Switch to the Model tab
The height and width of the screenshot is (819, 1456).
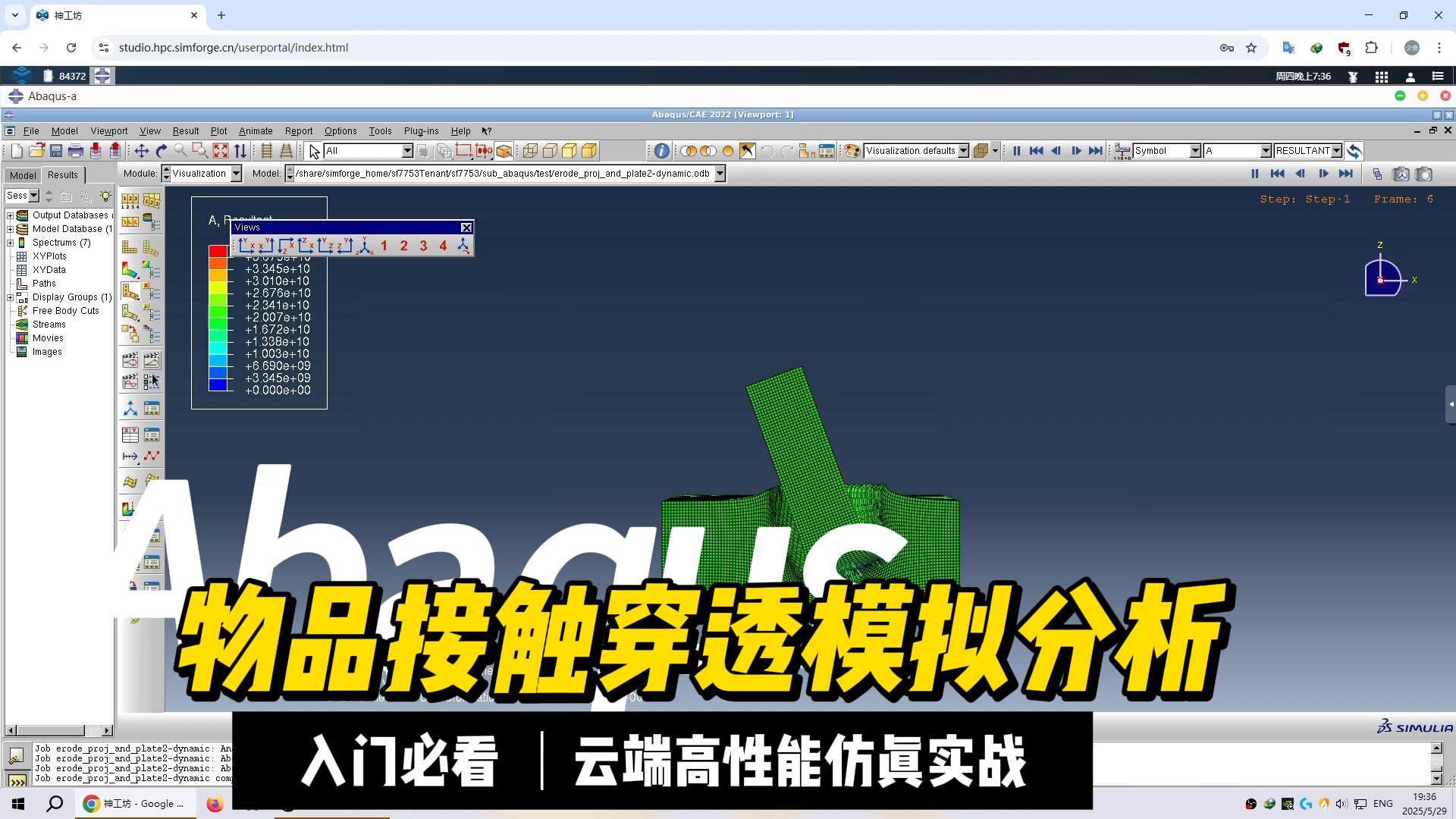point(22,175)
